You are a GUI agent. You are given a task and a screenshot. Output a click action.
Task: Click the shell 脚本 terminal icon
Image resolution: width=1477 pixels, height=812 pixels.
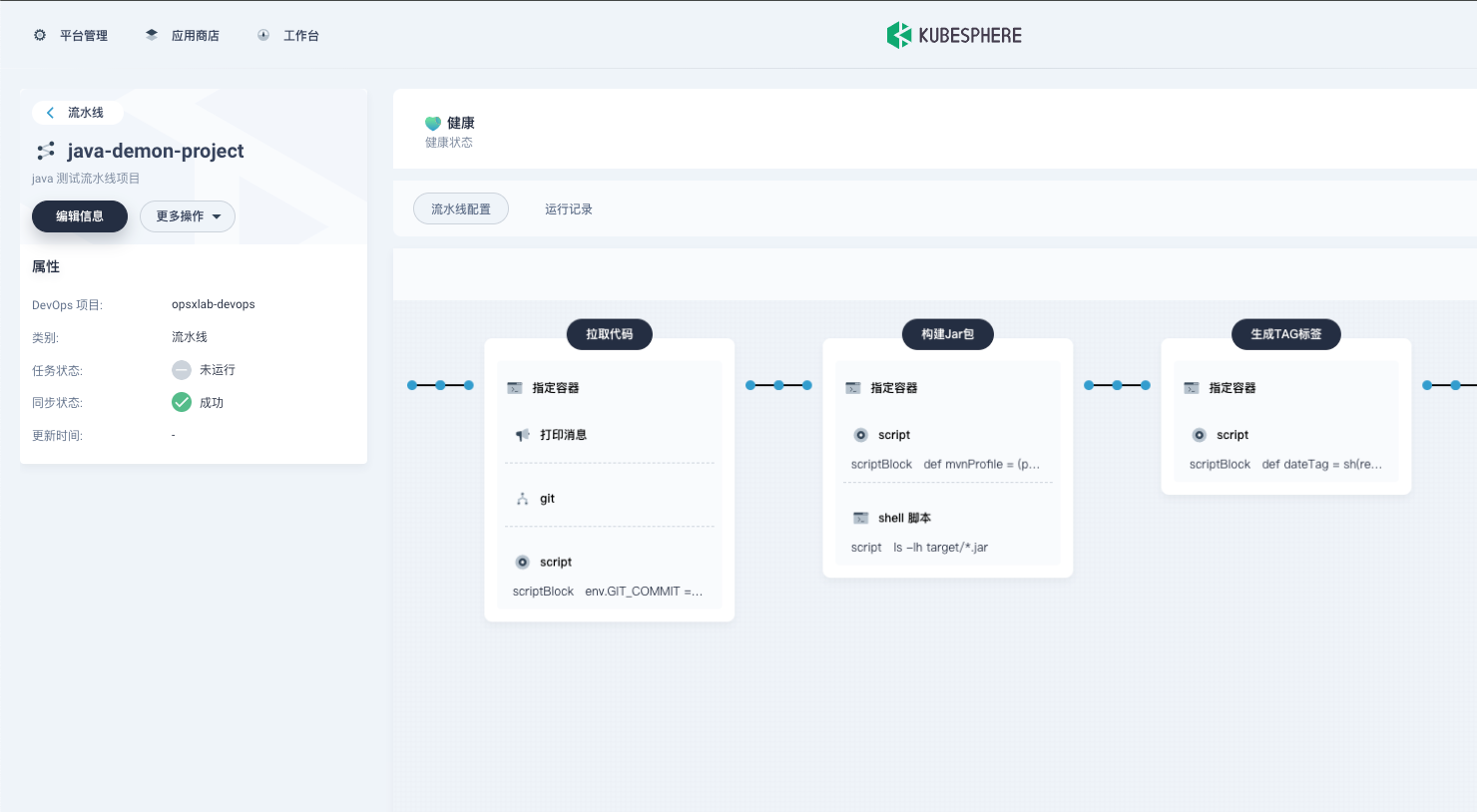point(860,518)
